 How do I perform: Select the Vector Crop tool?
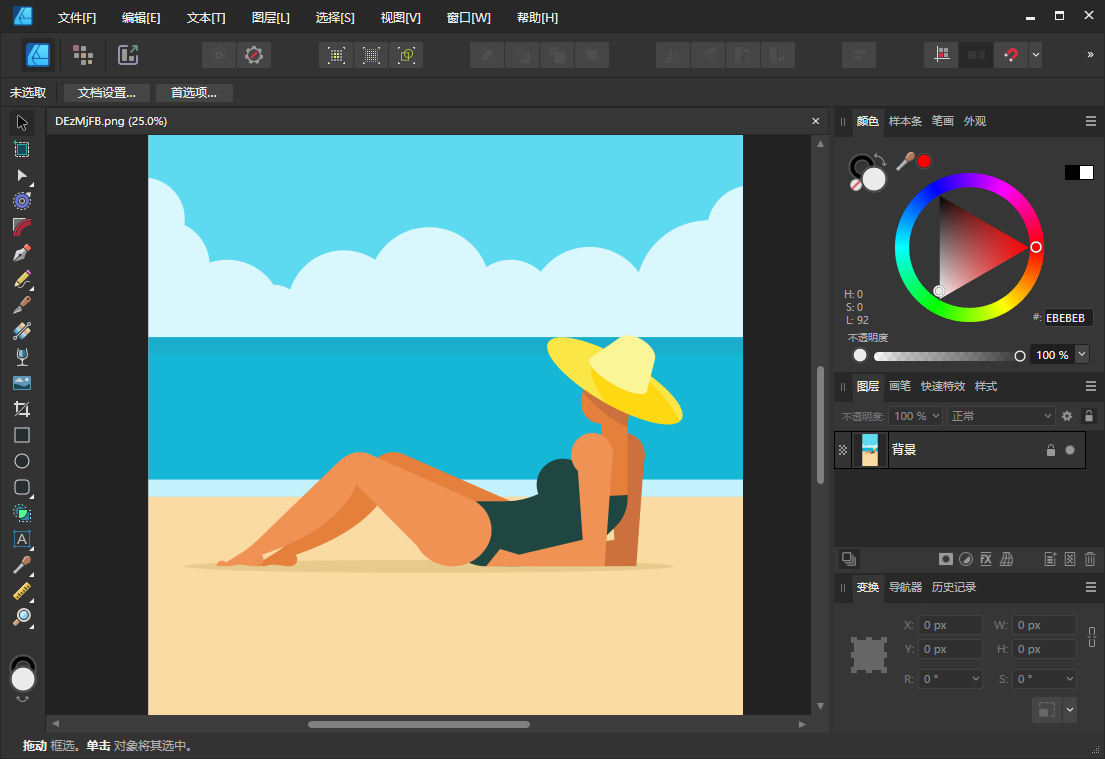click(22, 408)
